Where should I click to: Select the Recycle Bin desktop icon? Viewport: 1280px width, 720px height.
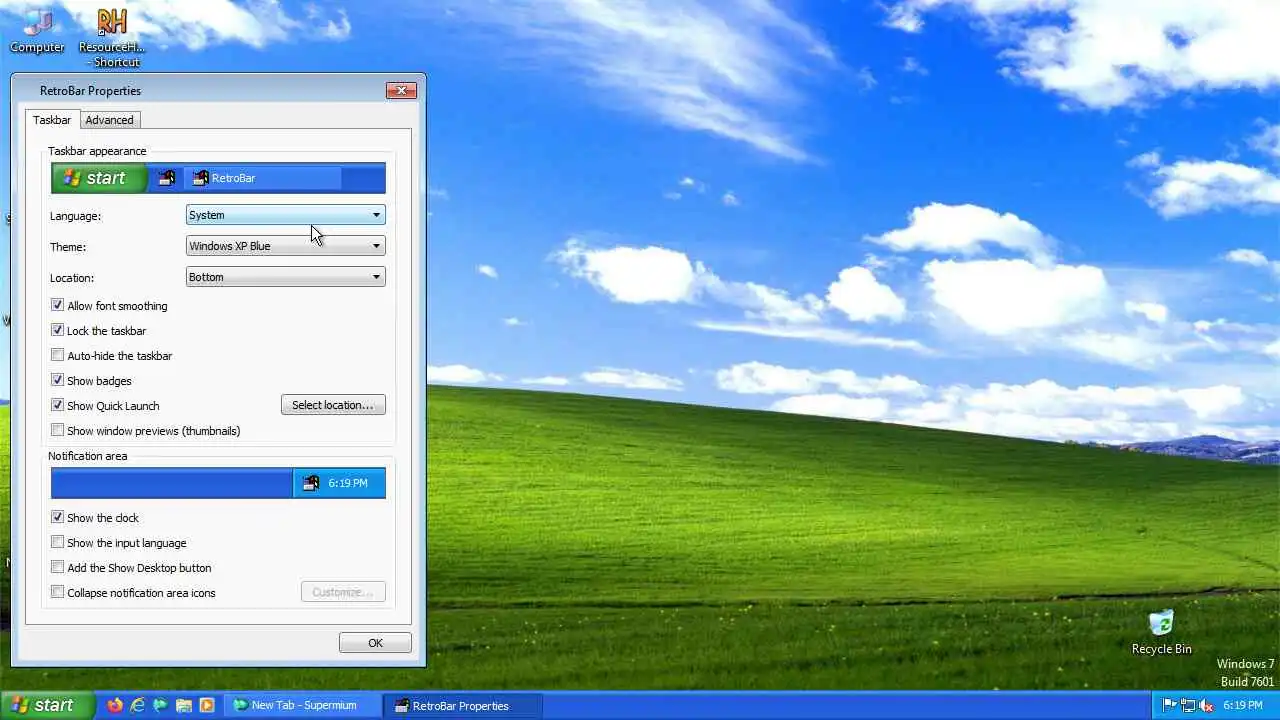click(x=1161, y=632)
